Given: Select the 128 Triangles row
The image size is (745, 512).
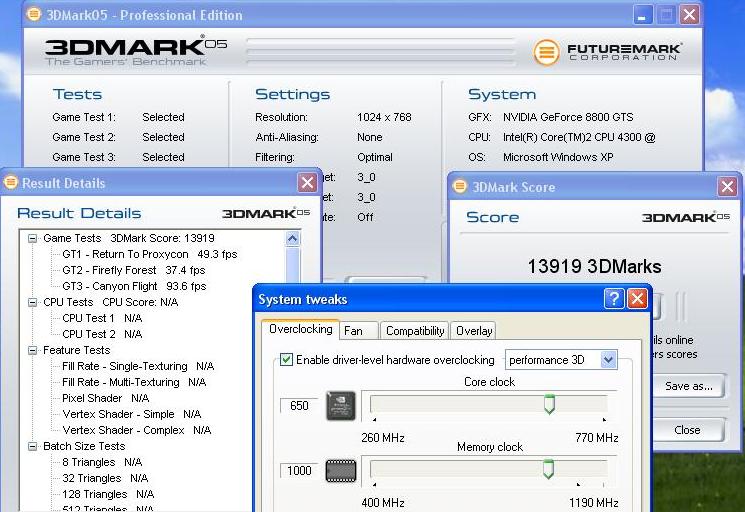Looking at the screenshot, I should [108, 494].
